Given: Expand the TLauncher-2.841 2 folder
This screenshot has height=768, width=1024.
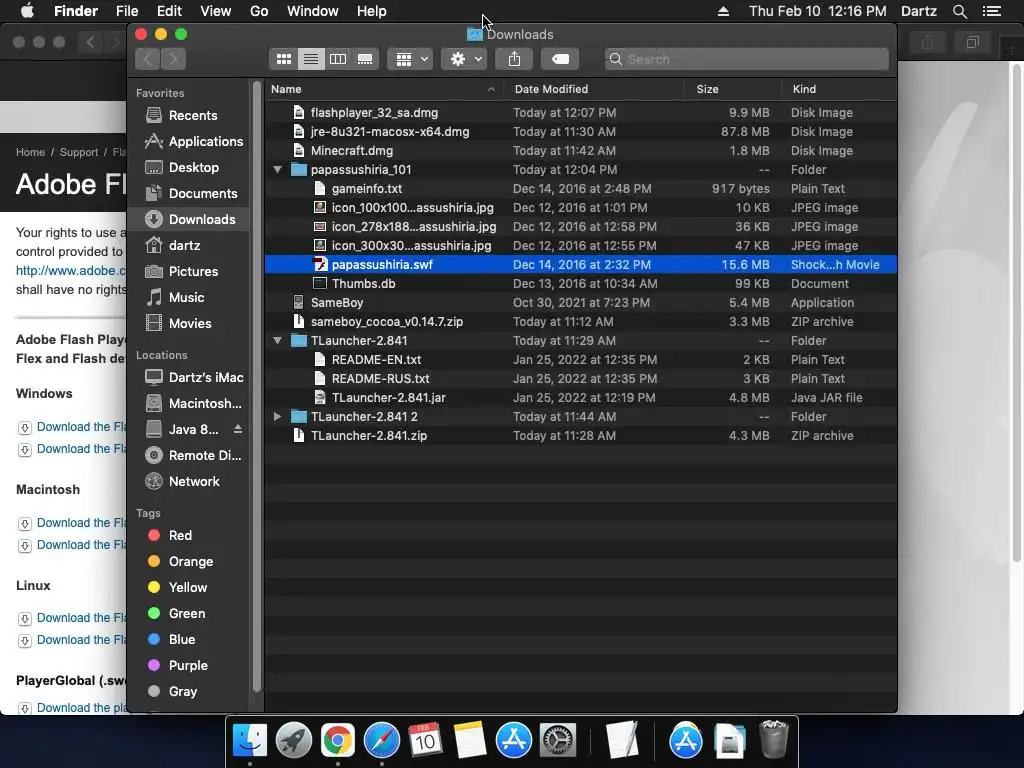Looking at the screenshot, I should pyautogui.click(x=278, y=417).
